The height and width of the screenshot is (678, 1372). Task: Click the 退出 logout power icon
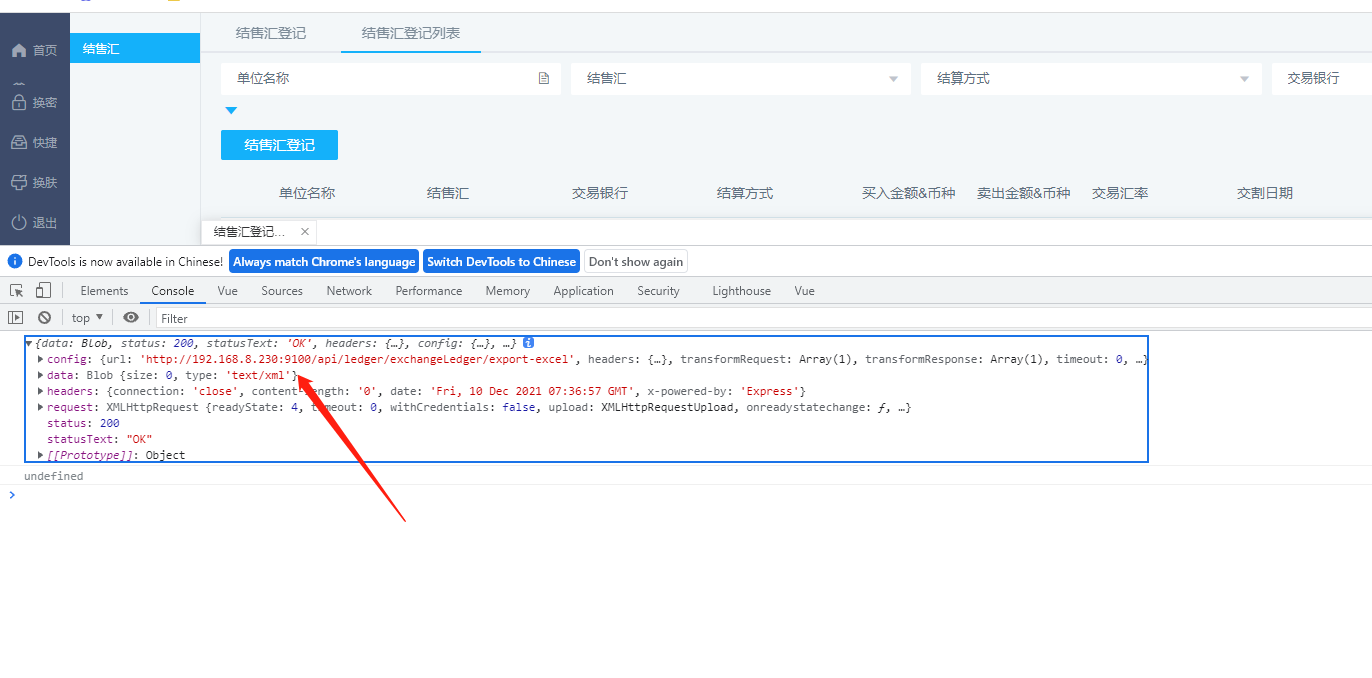20,222
